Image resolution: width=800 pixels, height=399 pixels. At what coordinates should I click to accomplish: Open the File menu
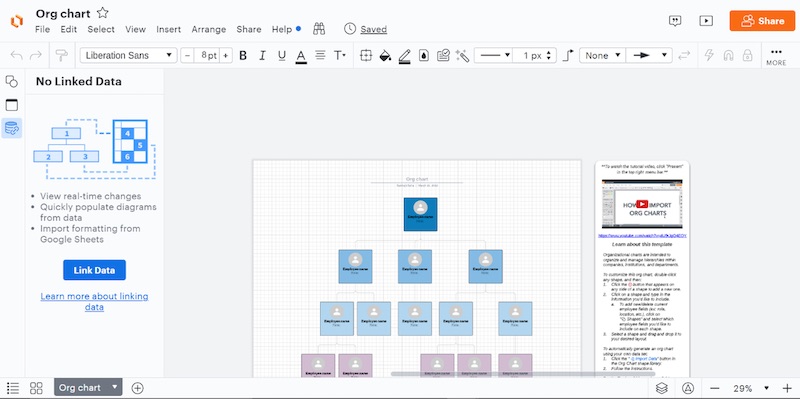(42, 30)
